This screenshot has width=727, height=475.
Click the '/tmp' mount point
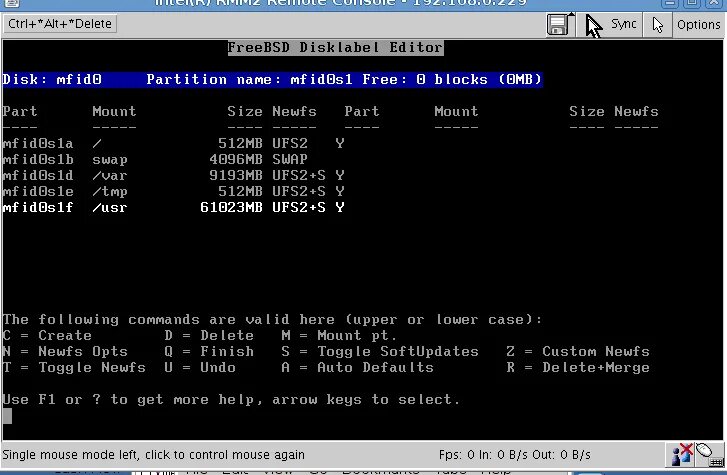pyautogui.click(x=109, y=192)
